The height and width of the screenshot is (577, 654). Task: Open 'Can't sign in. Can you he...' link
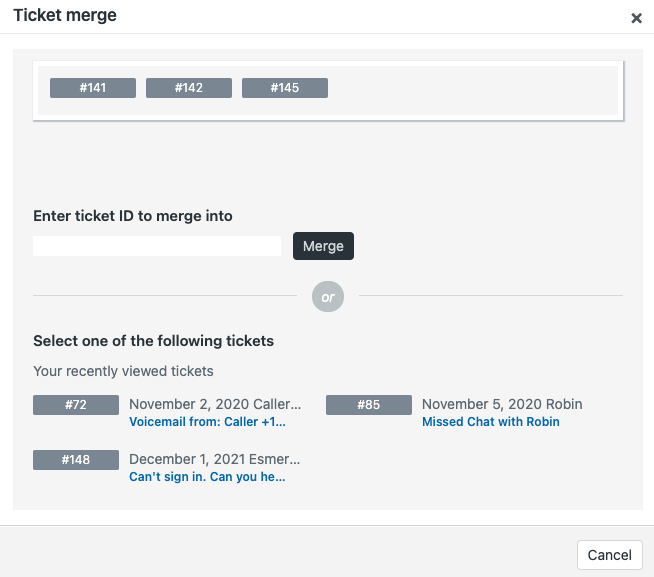click(207, 477)
